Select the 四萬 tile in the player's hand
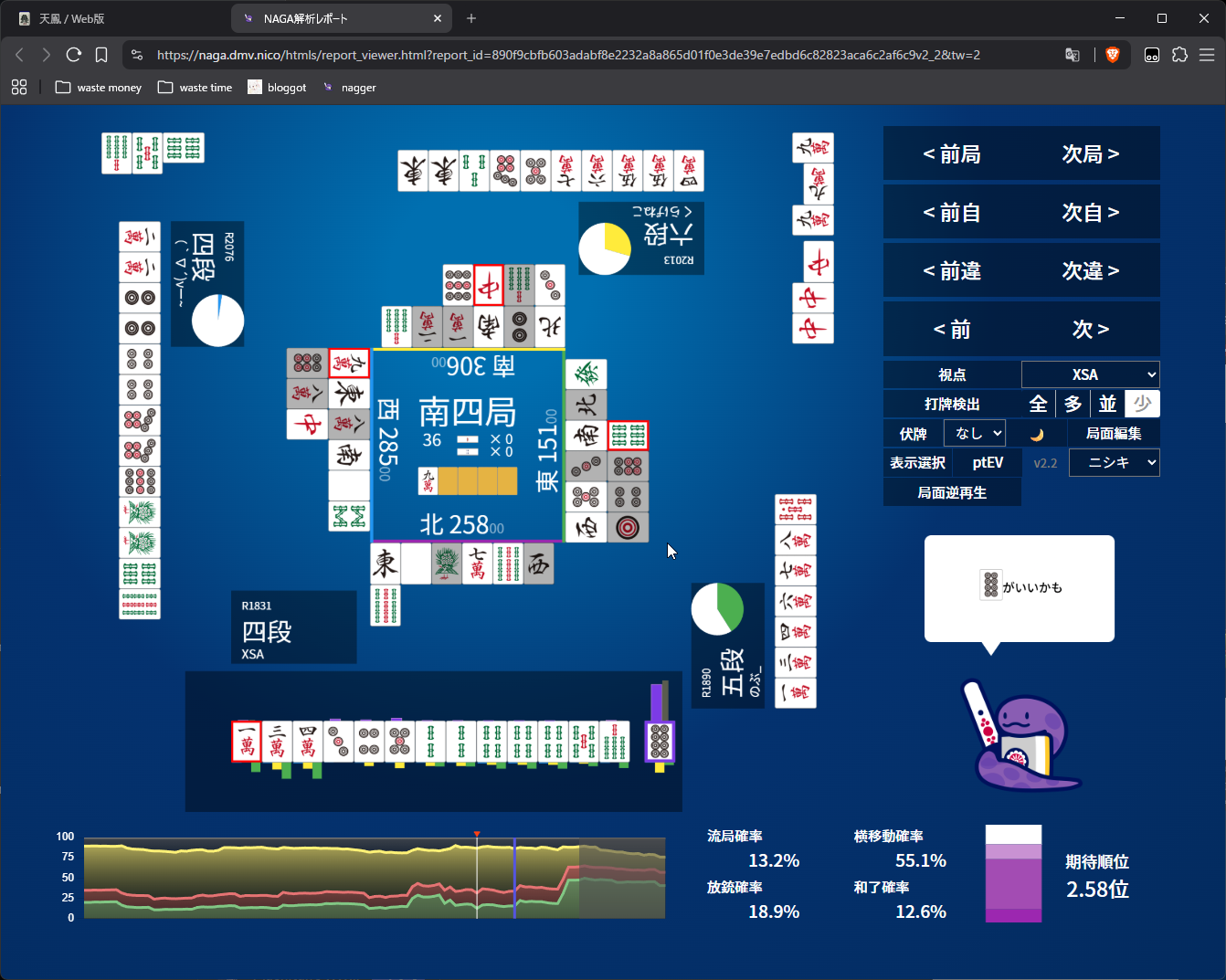This screenshot has height=980, width=1226. pos(308,741)
